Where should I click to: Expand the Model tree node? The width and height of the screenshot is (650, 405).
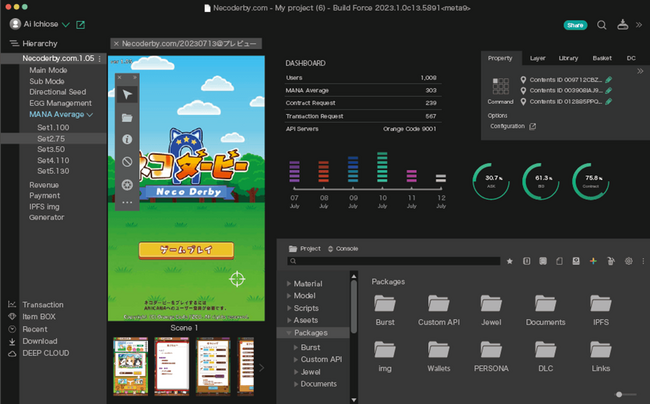click(x=289, y=296)
